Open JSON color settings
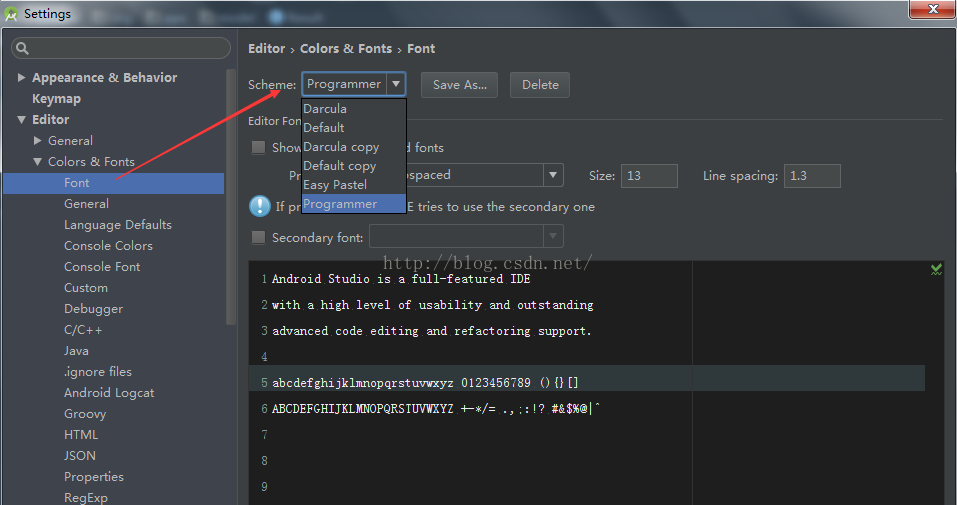957x505 pixels. [80, 456]
